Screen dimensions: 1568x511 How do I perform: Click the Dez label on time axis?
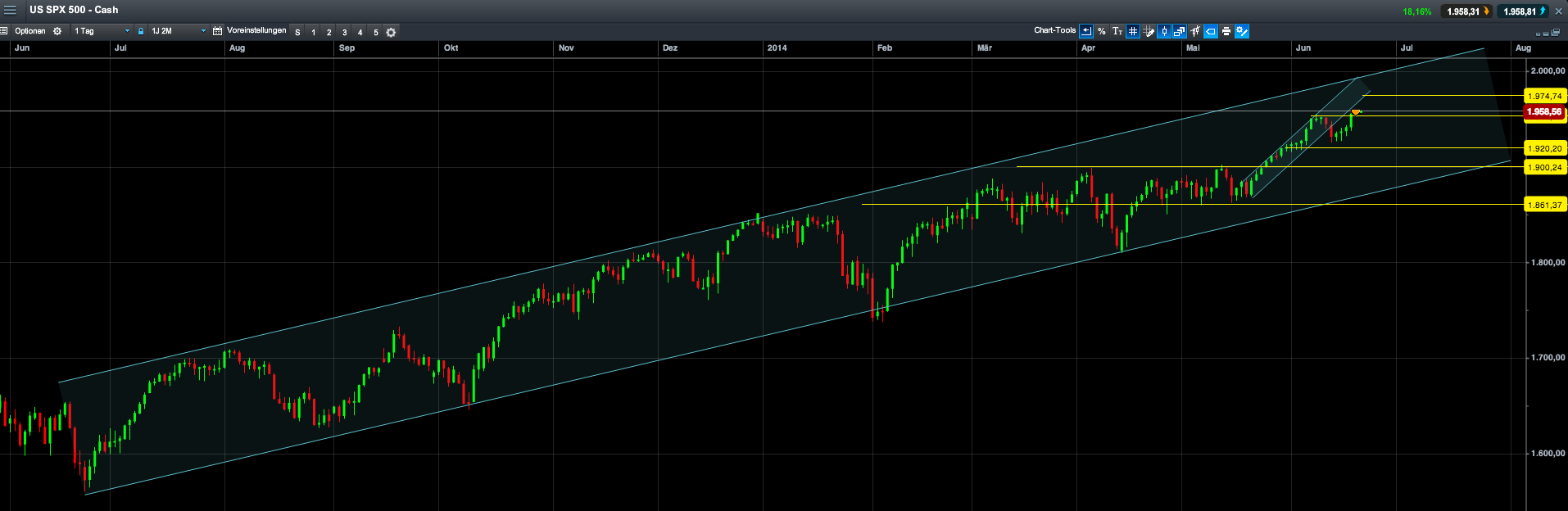pos(670,47)
